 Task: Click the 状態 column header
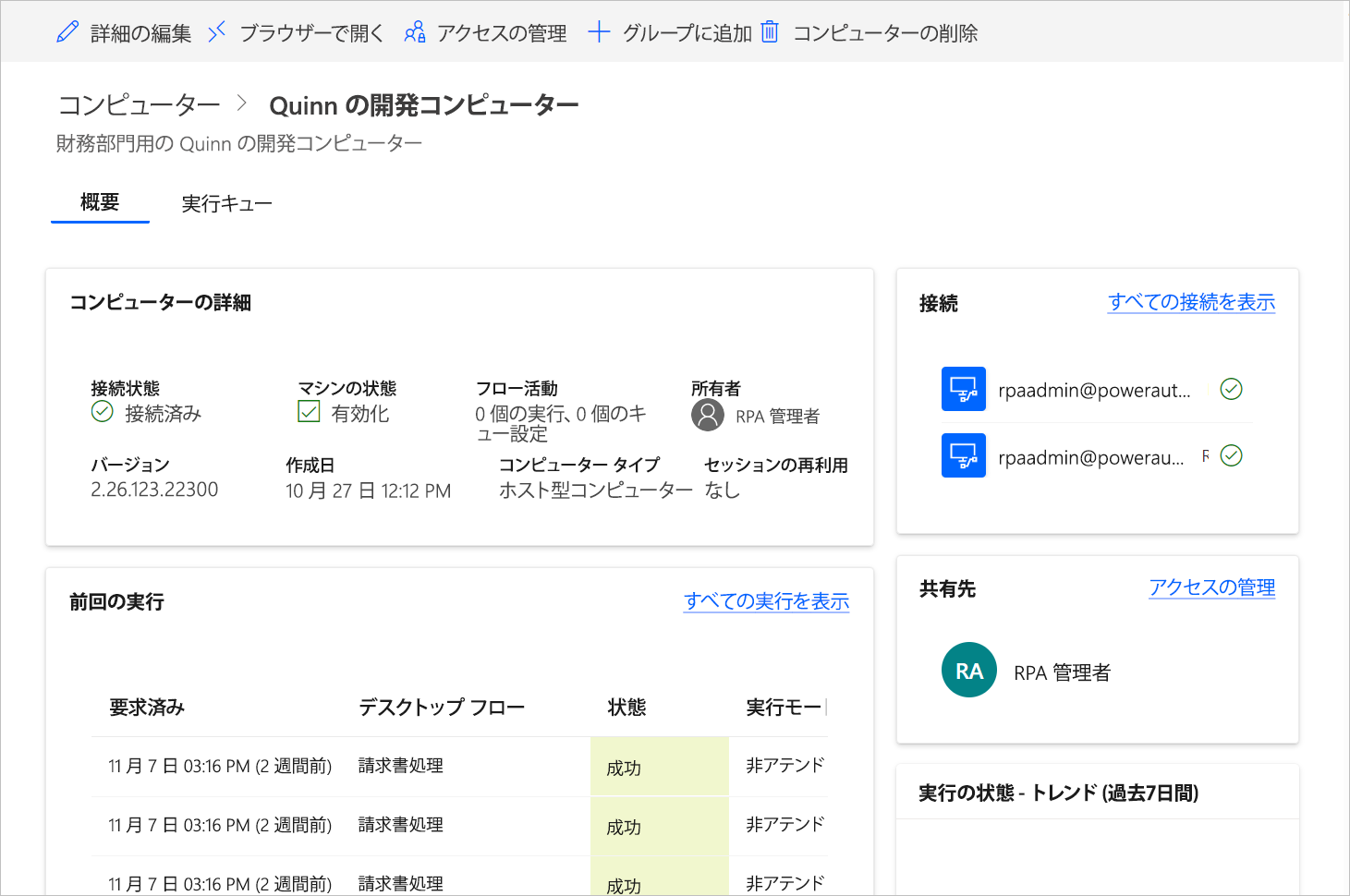(626, 708)
